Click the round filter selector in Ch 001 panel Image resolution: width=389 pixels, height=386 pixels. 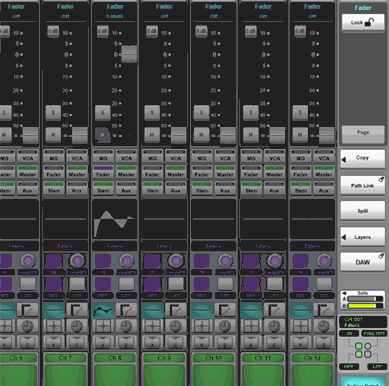click(367, 346)
